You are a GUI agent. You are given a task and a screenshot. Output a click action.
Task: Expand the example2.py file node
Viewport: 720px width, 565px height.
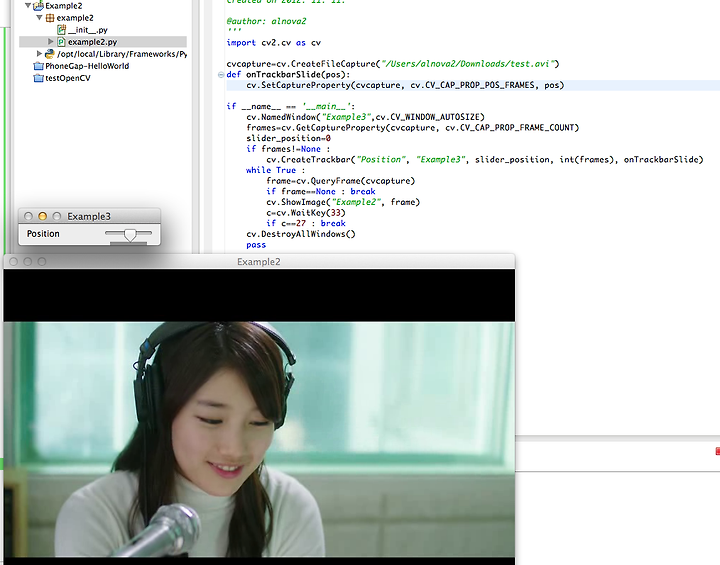51,41
